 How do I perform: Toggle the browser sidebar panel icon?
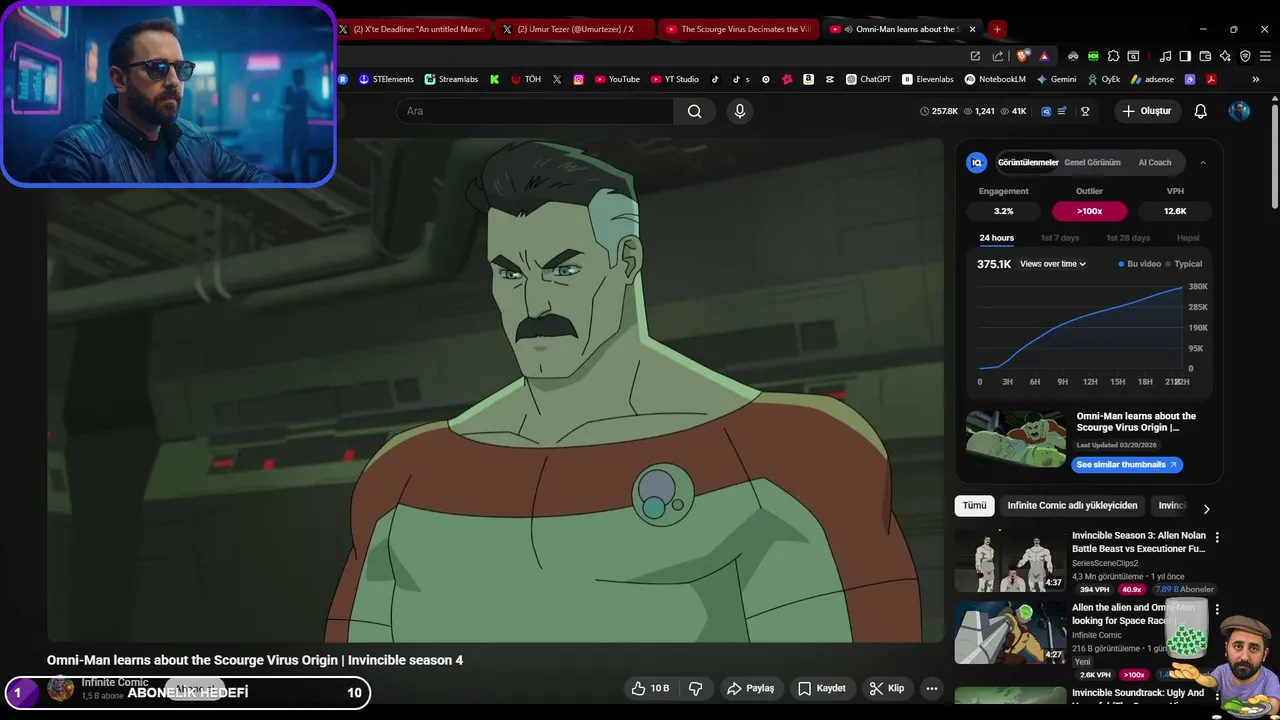tap(1185, 56)
